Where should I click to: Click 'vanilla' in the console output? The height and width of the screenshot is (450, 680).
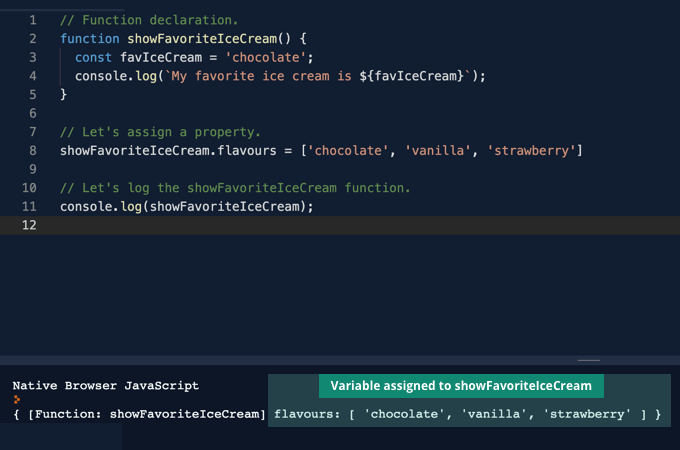pos(494,414)
